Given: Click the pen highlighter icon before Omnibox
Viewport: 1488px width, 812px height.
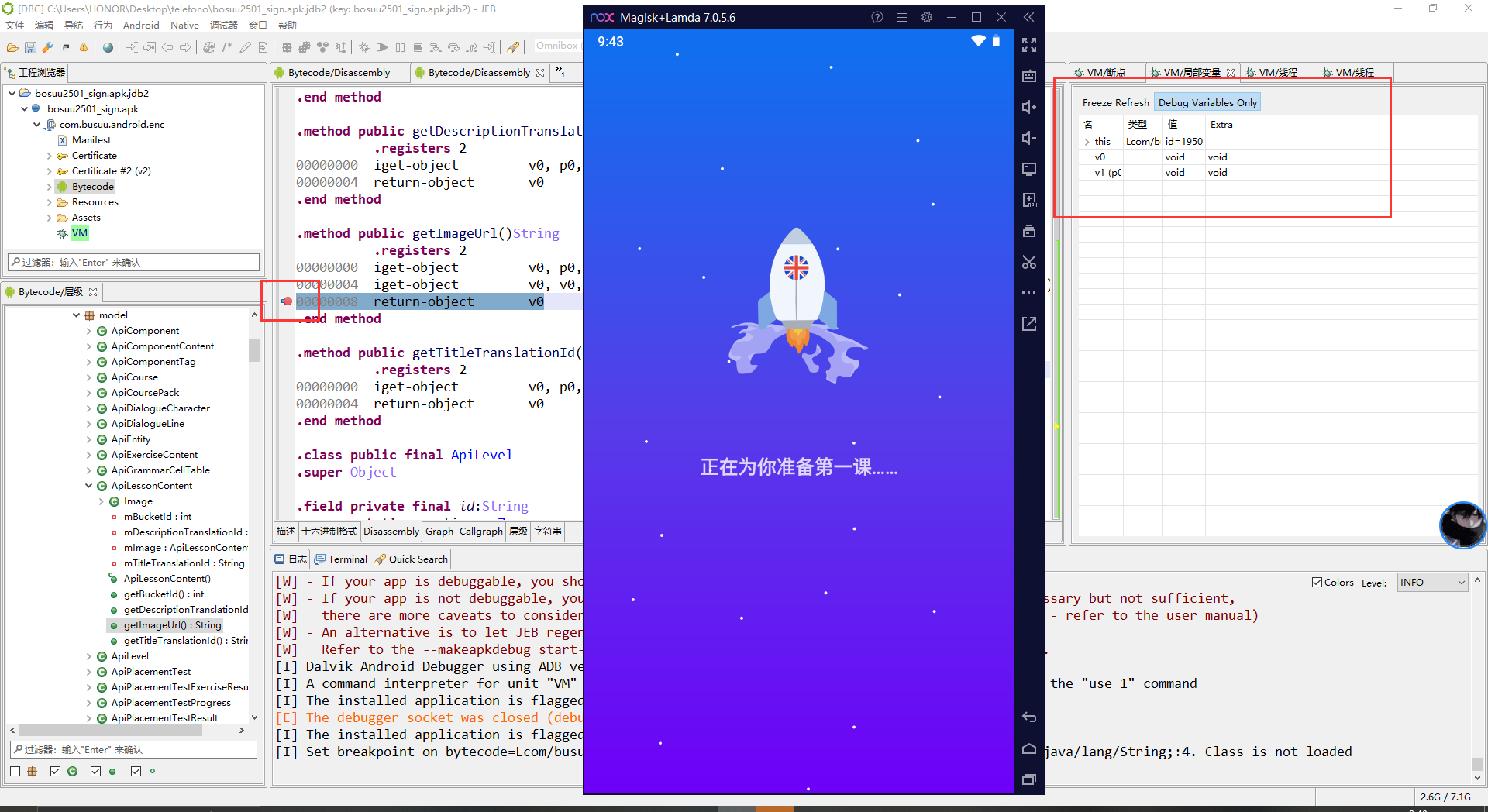Looking at the screenshot, I should coord(513,48).
